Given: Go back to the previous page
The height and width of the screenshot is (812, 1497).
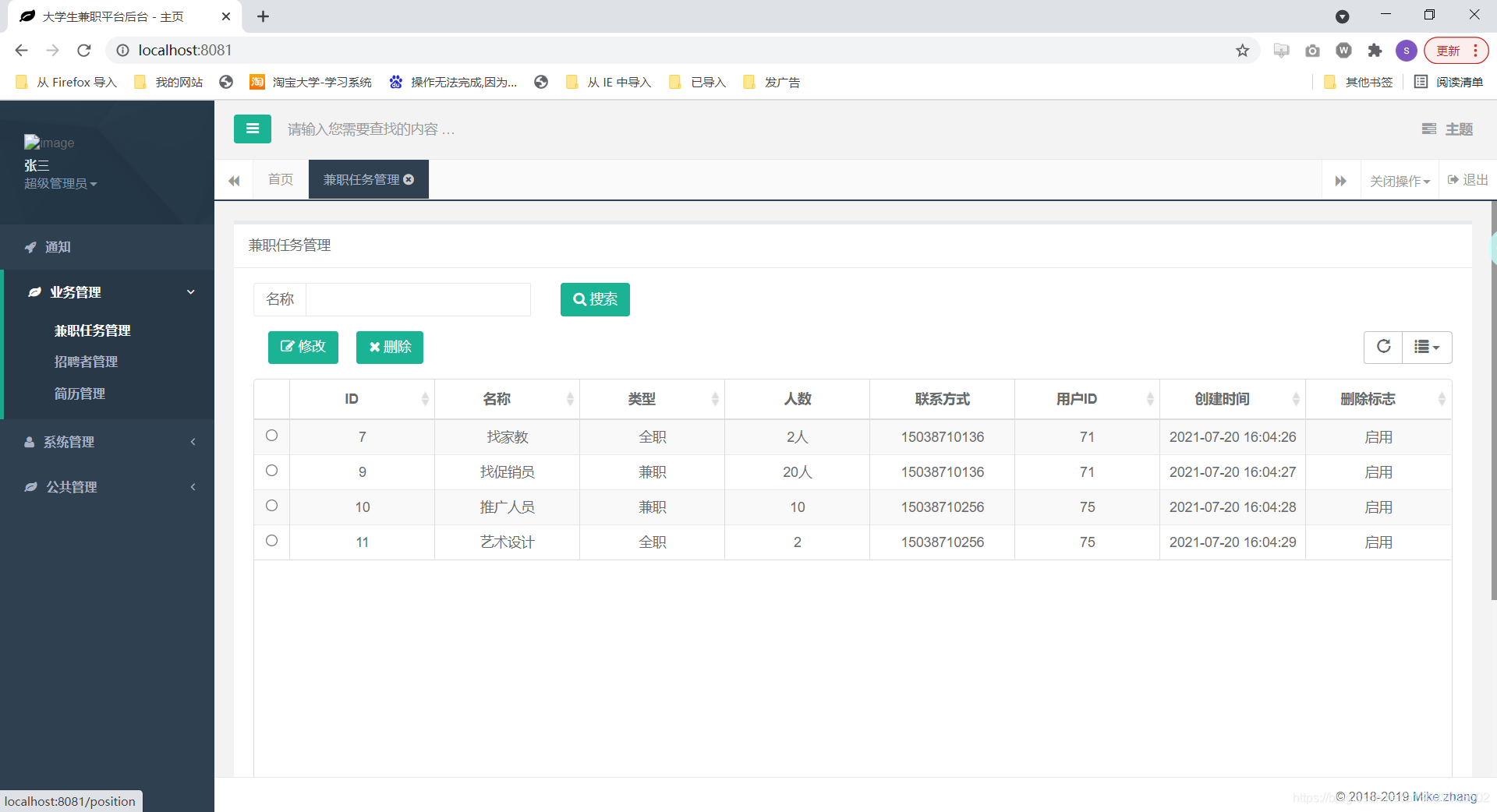Looking at the screenshot, I should pos(21,51).
